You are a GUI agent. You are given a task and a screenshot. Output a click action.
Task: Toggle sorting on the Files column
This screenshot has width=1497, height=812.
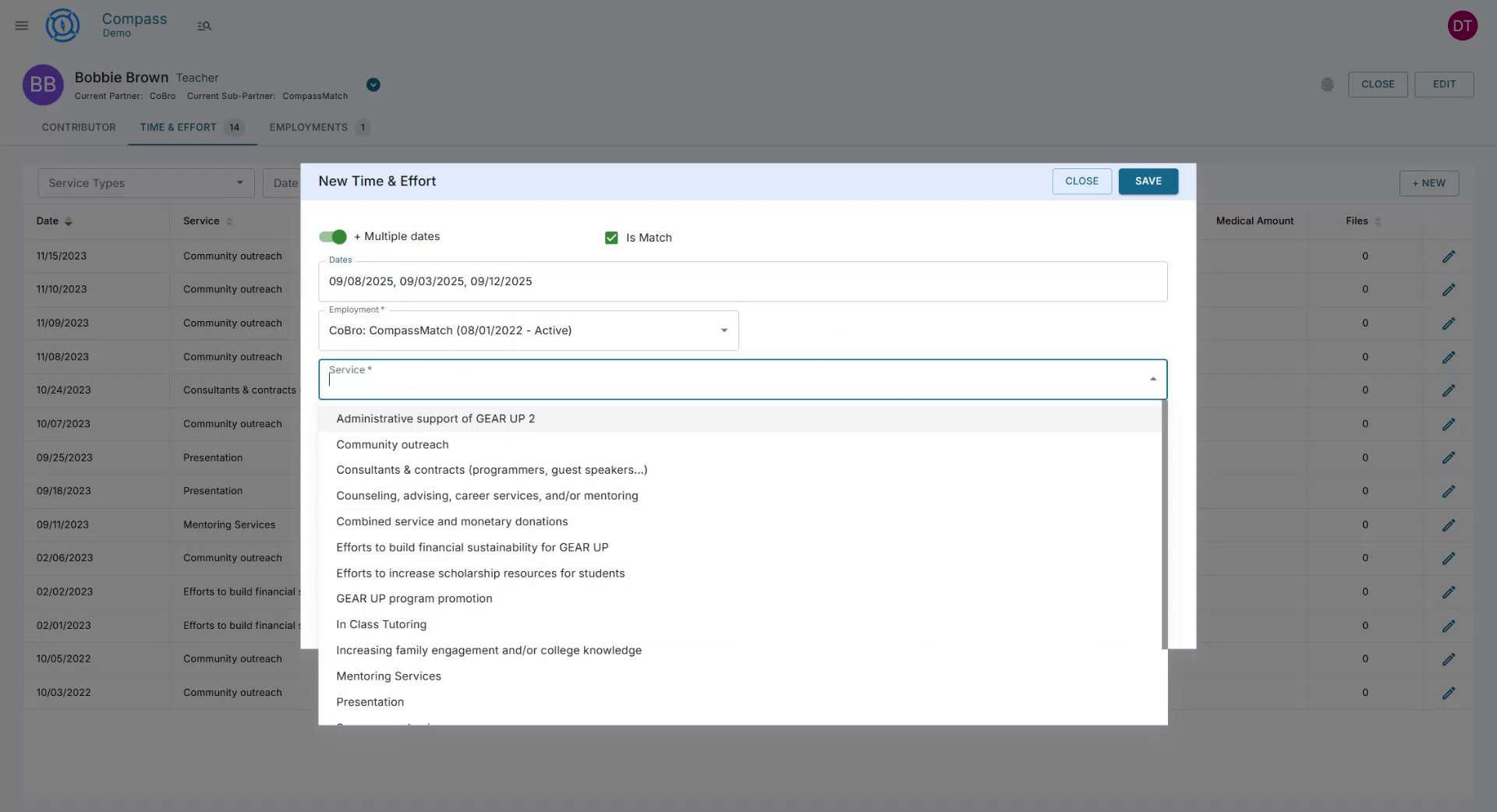point(1376,221)
